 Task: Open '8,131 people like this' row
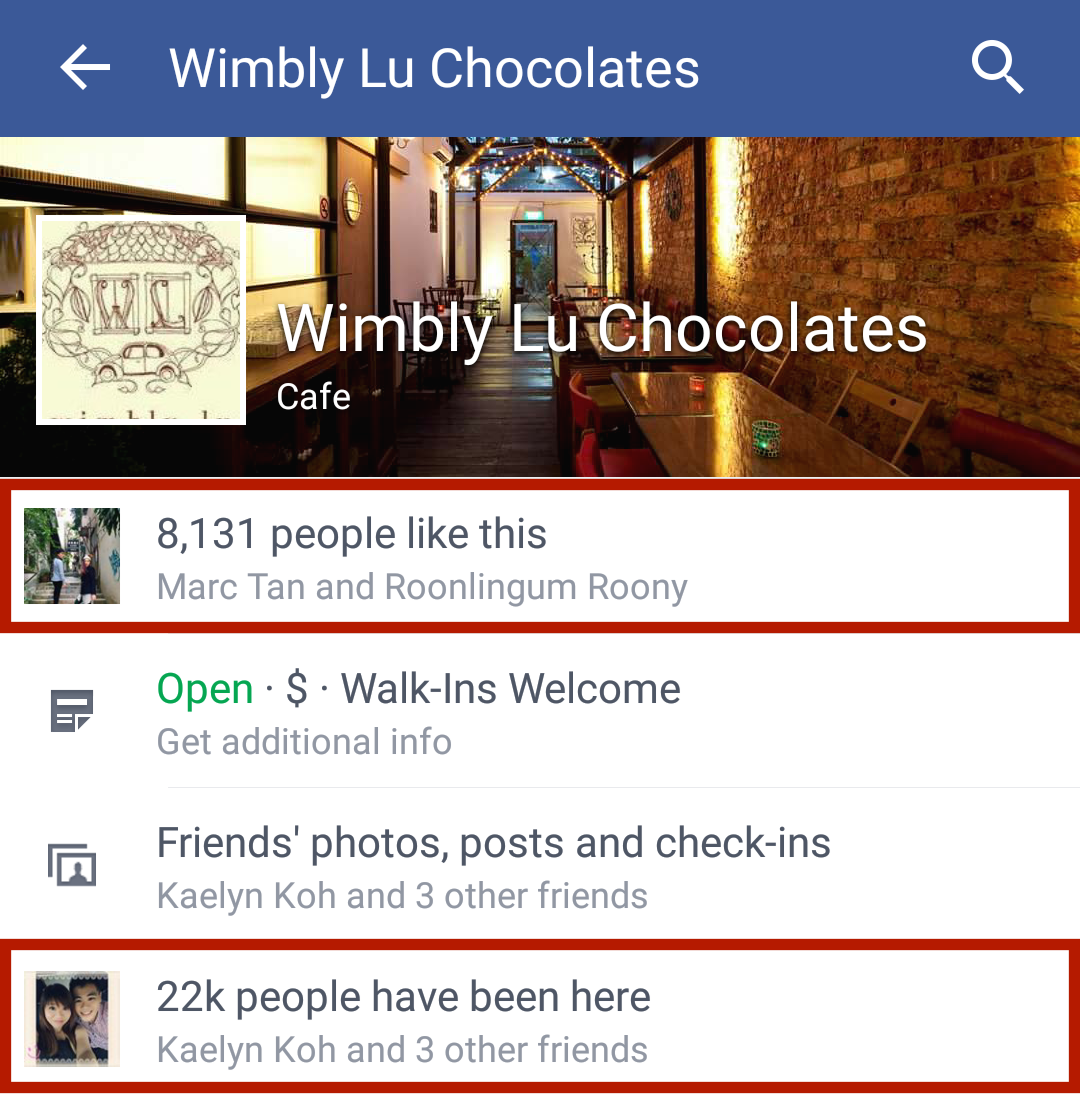pos(540,556)
